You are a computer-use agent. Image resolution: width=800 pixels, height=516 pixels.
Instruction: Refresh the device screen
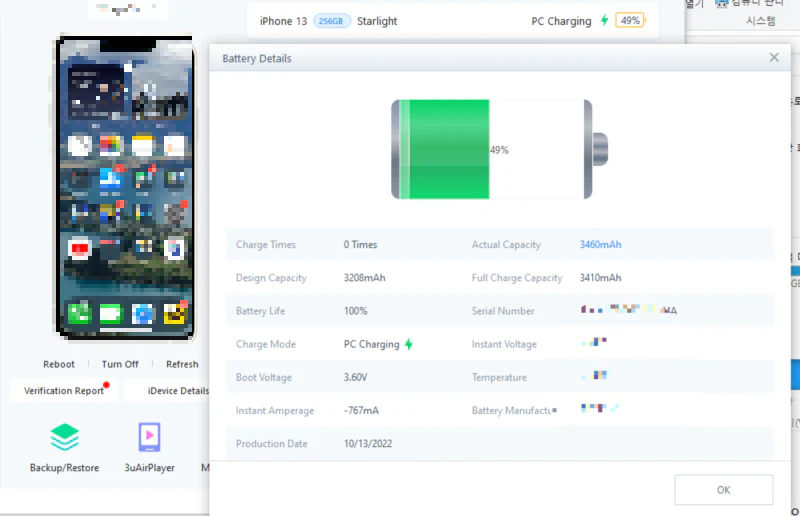tap(182, 364)
